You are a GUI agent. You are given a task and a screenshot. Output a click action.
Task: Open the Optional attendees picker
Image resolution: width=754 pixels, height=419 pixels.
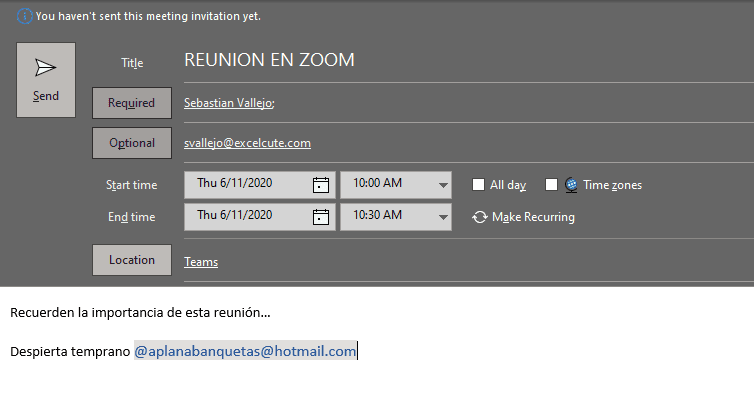tap(132, 143)
